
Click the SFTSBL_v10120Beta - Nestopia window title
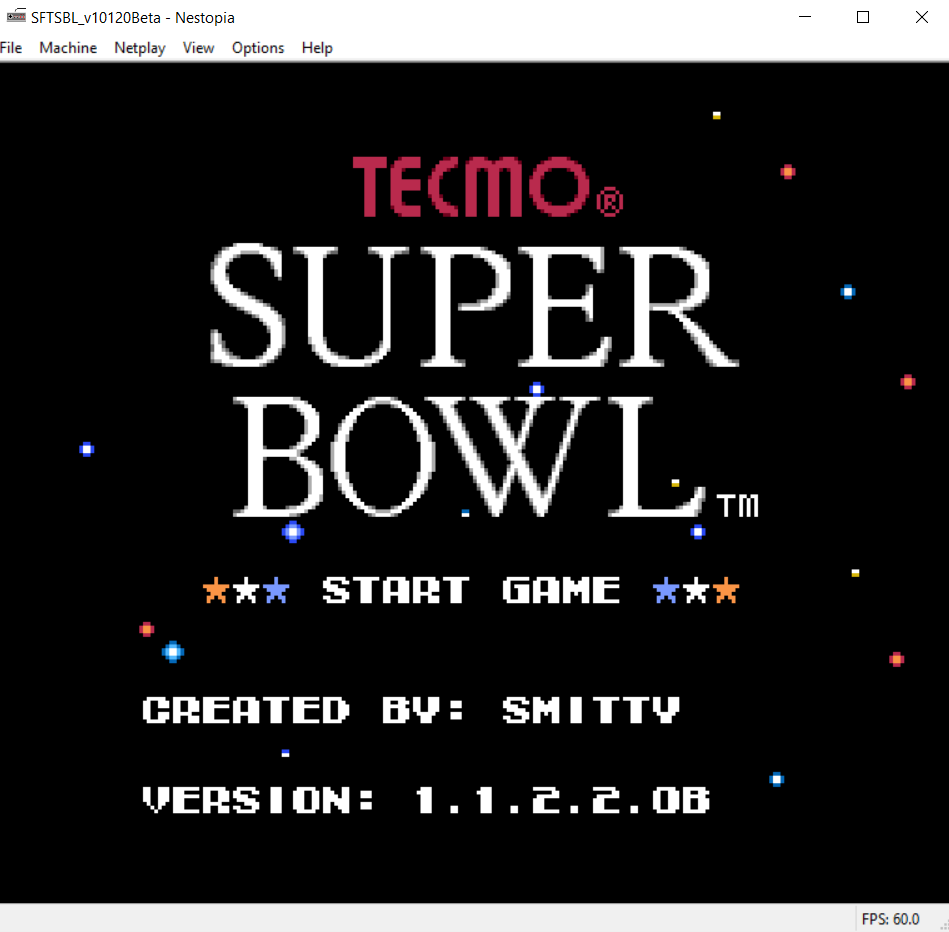click(133, 18)
